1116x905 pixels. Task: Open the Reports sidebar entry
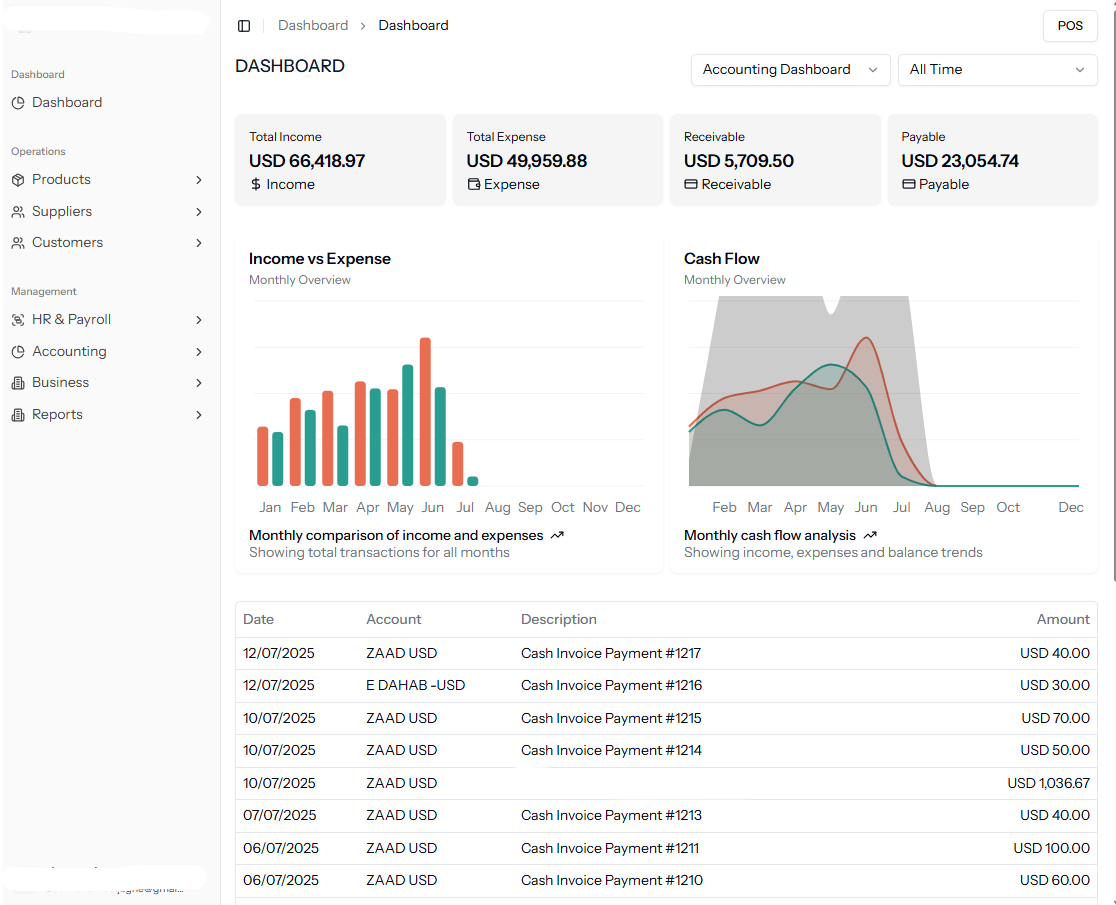107,415
